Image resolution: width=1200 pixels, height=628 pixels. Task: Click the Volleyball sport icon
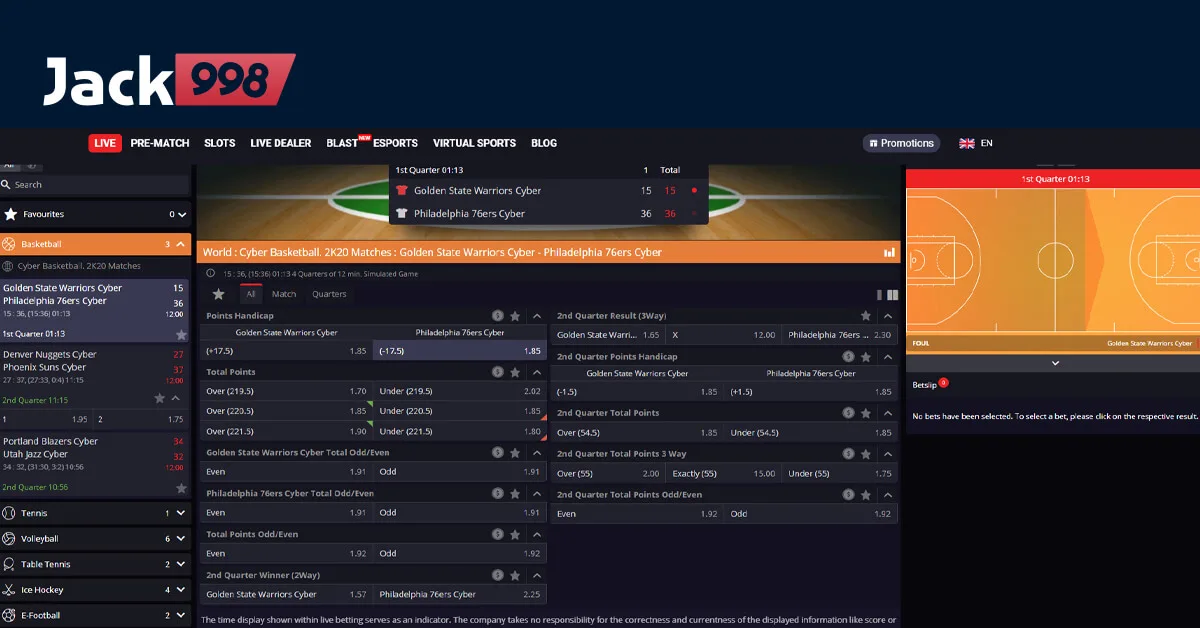(9, 538)
